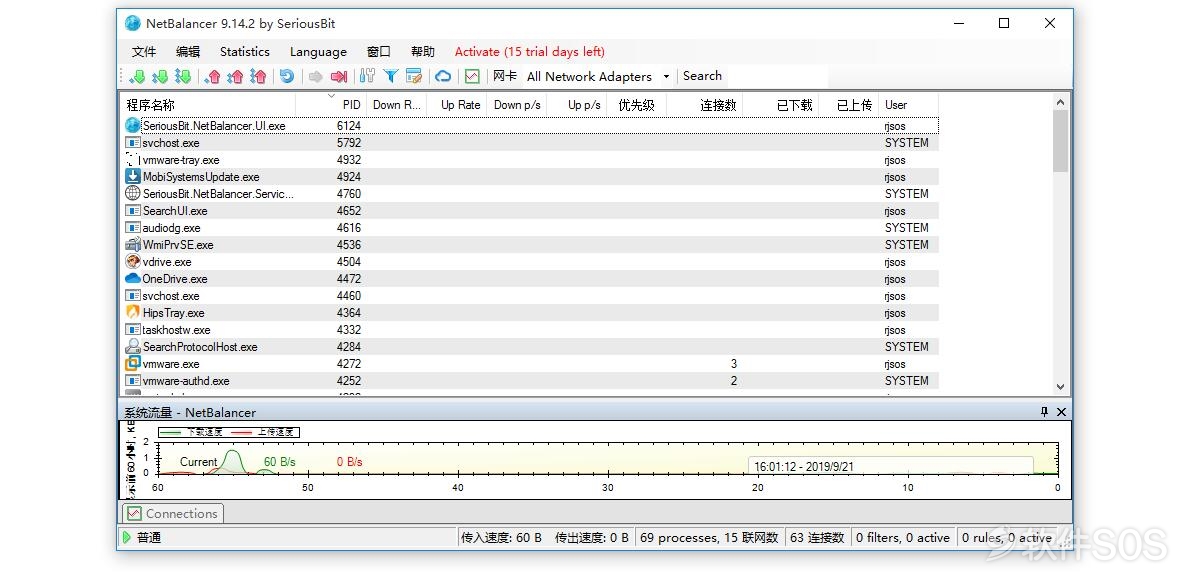Viewport: 1184px width, 572px height.
Task: Set normal download priority (double green arrow)
Action: pos(160,76)
